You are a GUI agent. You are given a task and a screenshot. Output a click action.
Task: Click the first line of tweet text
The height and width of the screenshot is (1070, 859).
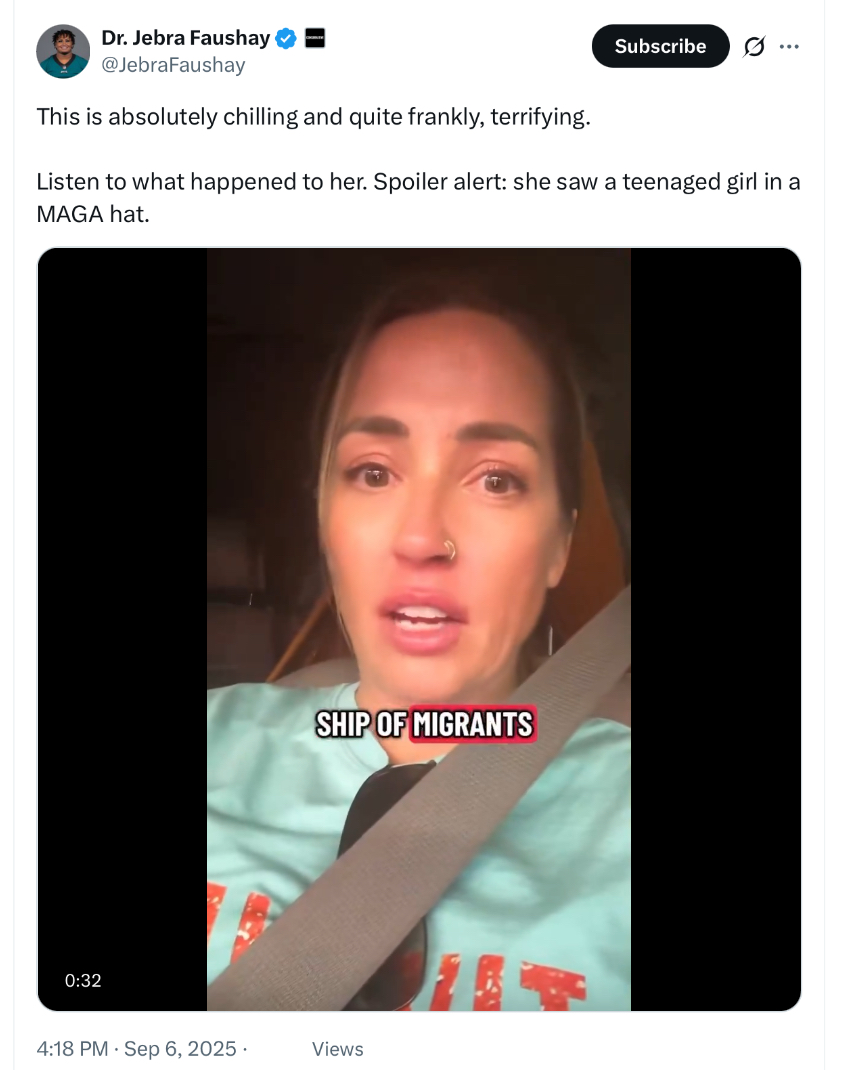(x=314, y=117)
